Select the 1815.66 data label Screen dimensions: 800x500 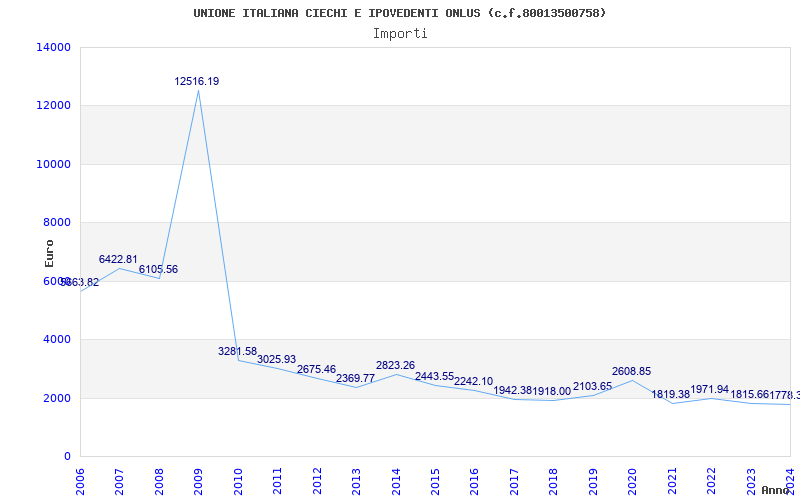750,394
